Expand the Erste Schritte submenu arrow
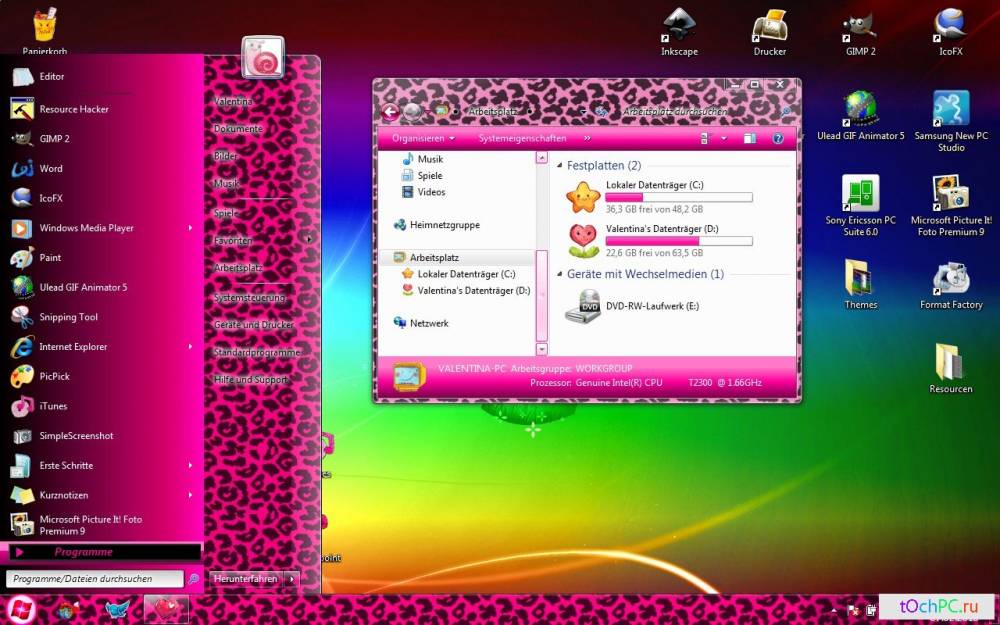 [190, 466]
